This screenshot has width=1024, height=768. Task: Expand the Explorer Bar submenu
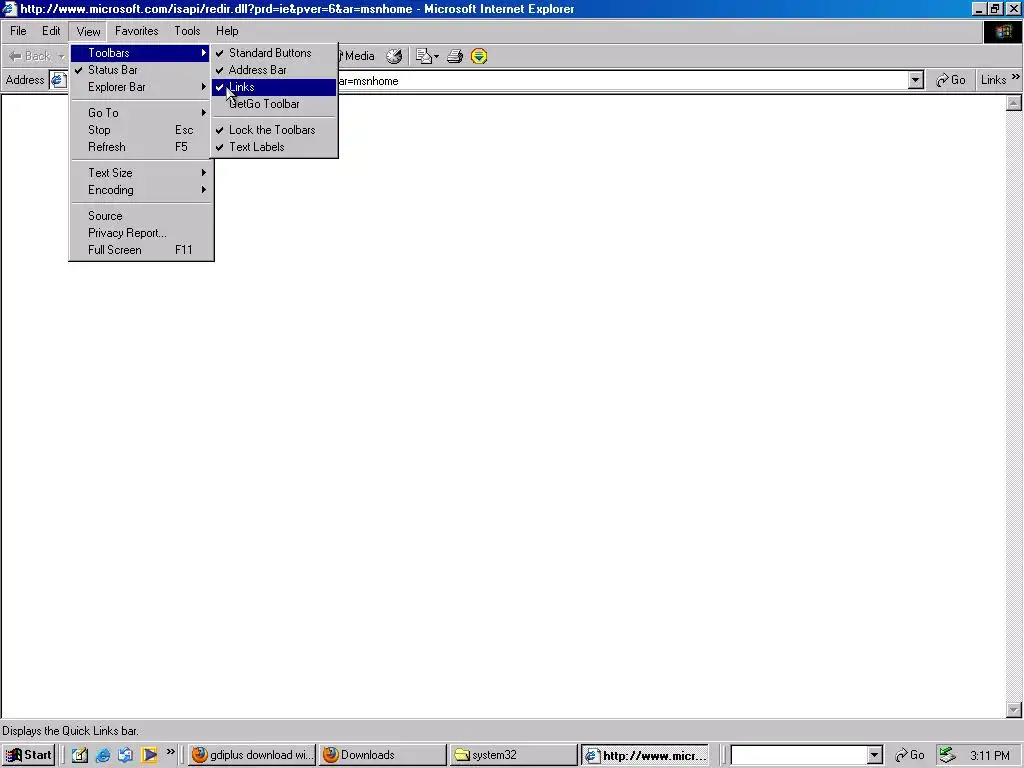(141, 87)
